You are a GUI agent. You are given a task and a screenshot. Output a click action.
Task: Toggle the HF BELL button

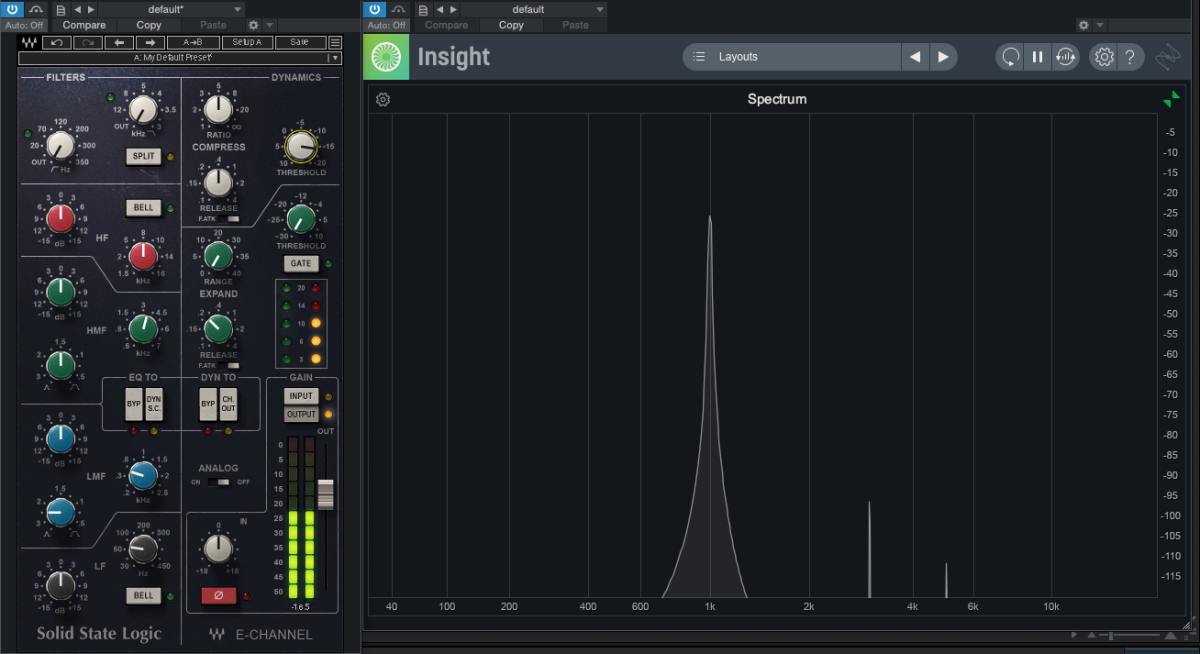[143, 208]
